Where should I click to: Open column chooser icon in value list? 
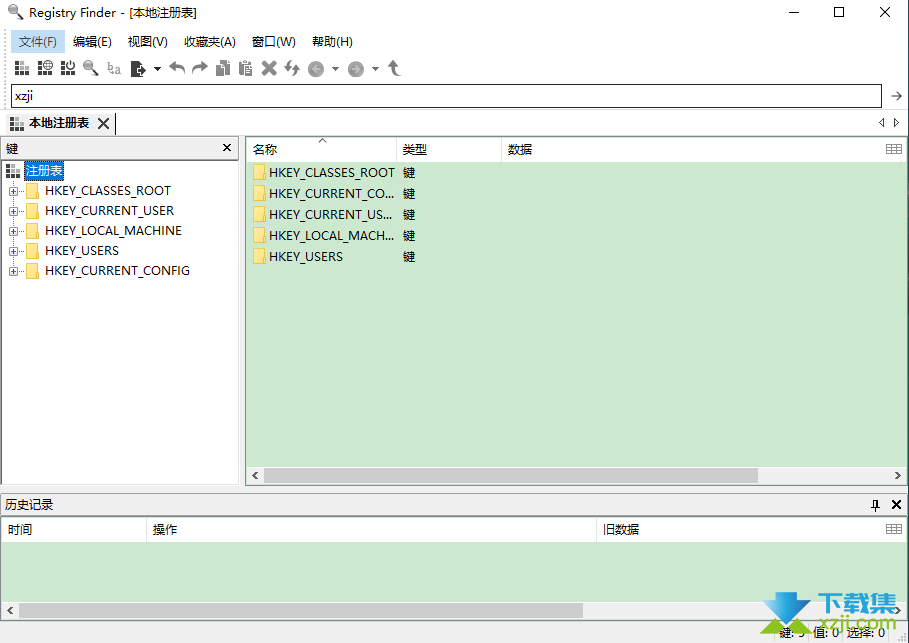[x=893, y=150]
